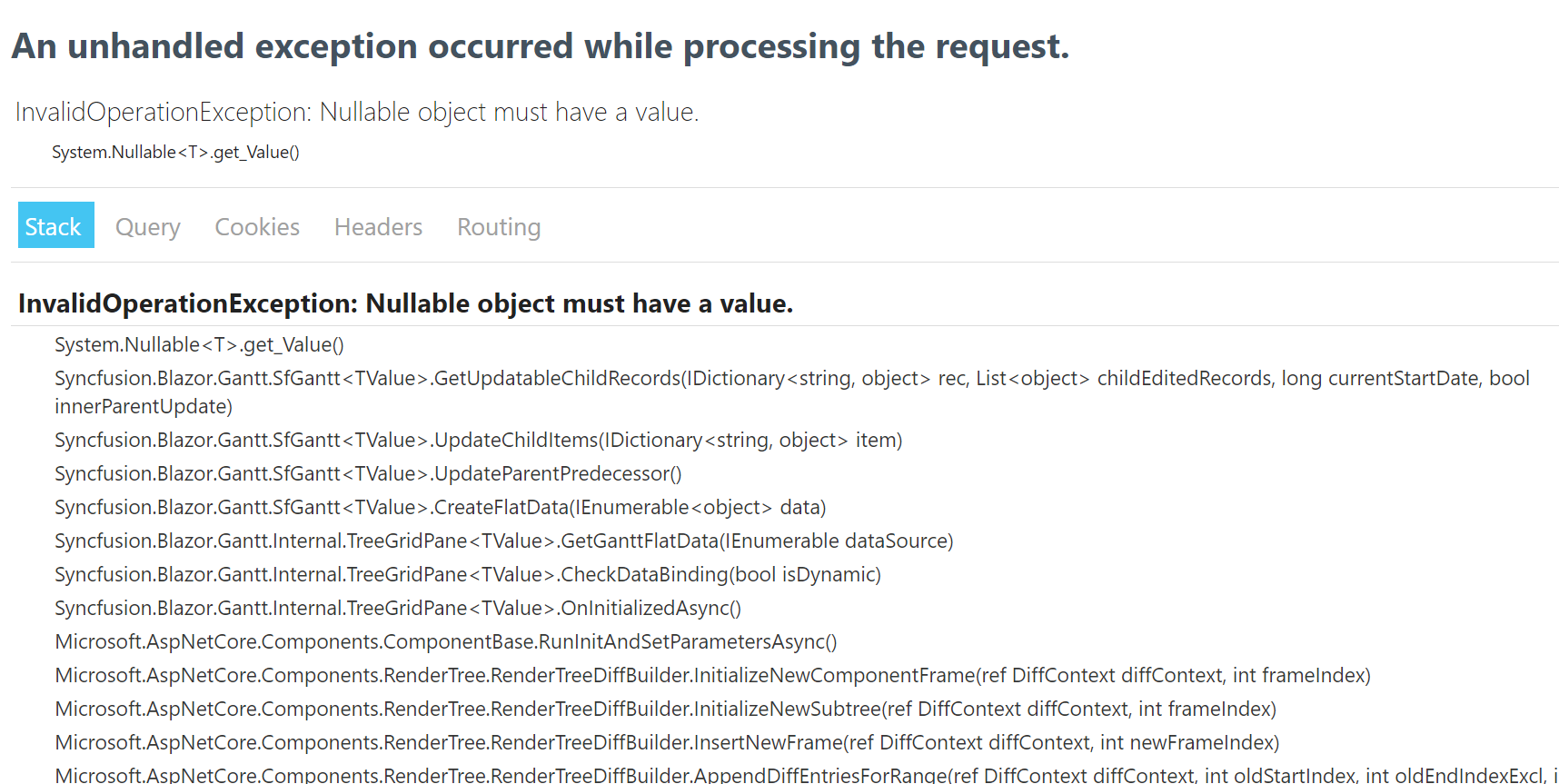Viewport: 1559px width, 784px height.
Task: Click the CheckDataBinding stack frame
Action: point(467,575)
